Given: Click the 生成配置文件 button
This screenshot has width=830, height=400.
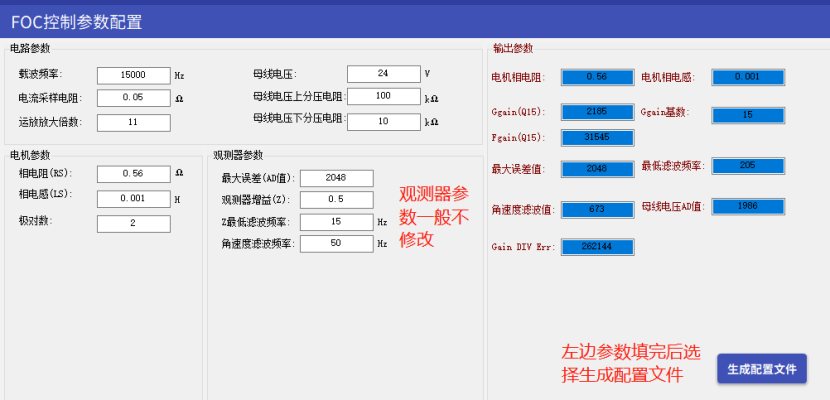Looking at the screenshot, I should (x=761, y=369).
